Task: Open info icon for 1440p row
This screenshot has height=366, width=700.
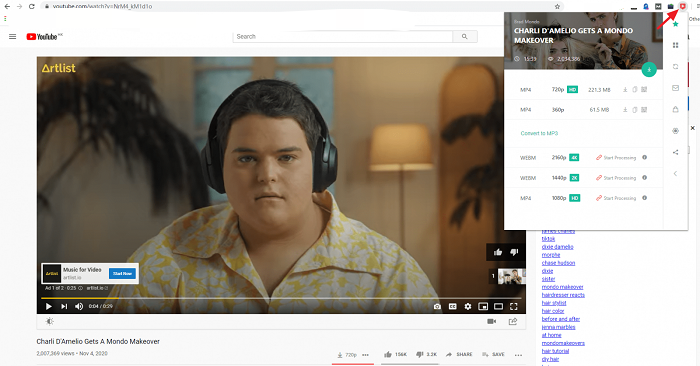Action: (645, 178)
